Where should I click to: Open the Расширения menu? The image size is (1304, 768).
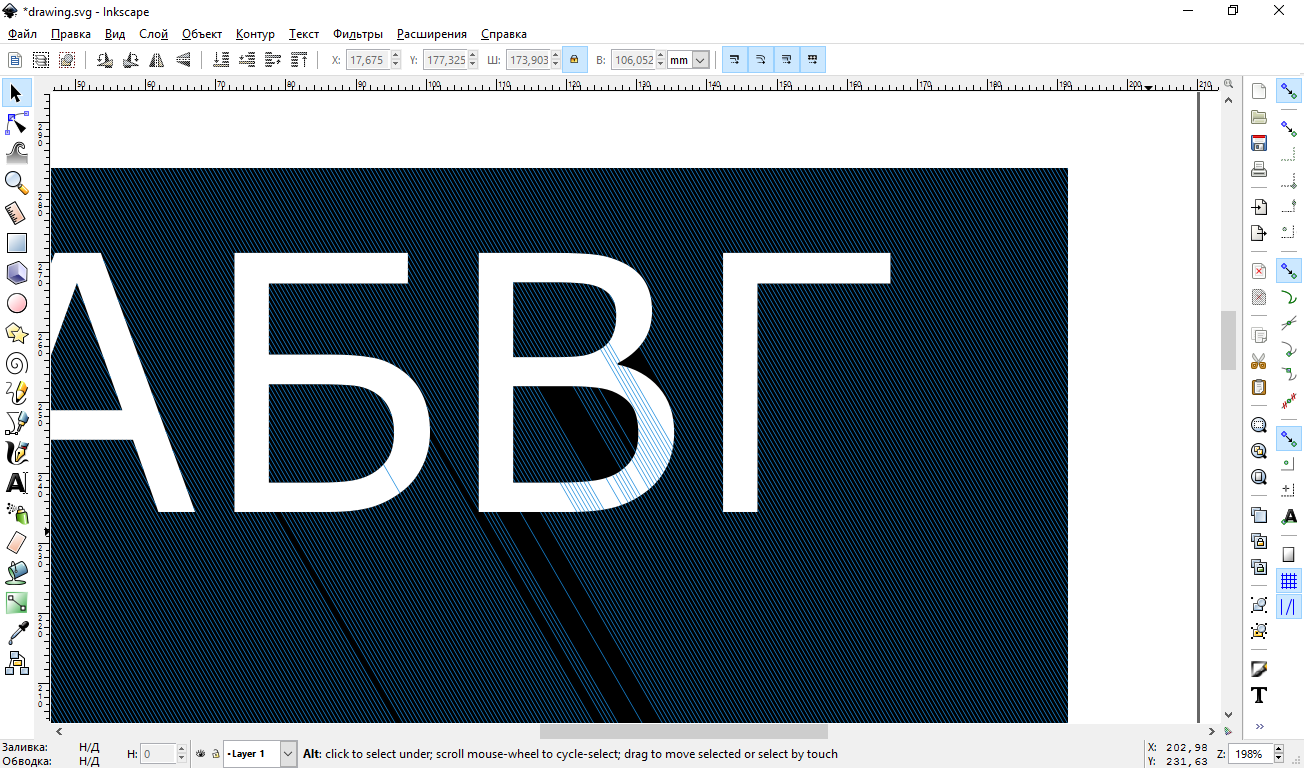point(432,34)
